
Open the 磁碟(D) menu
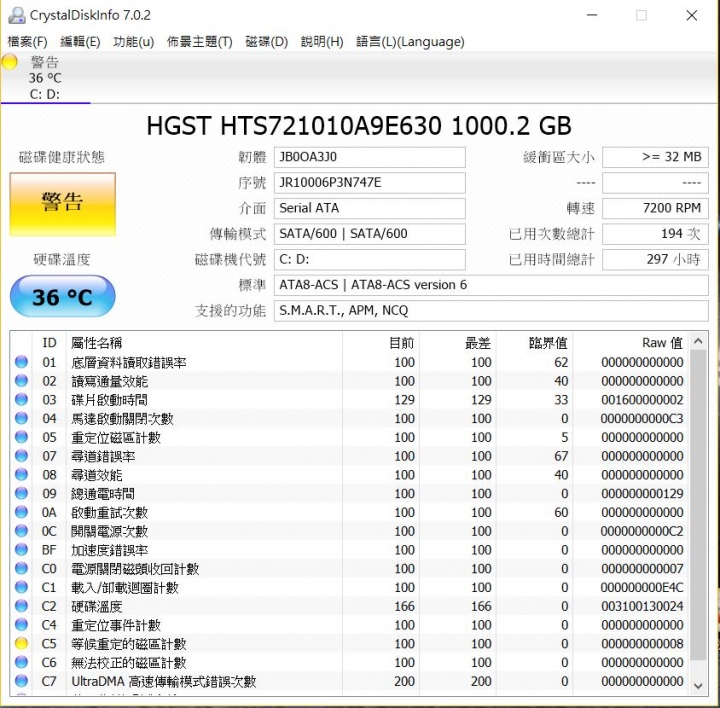click(267, 42)
